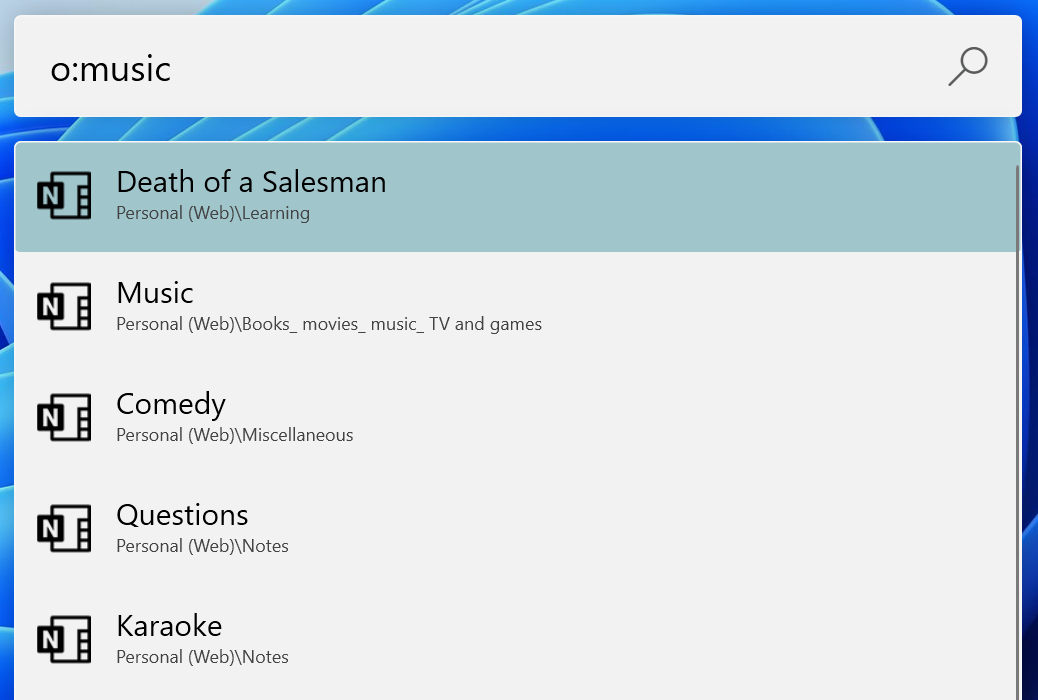
Task: Select the Karaoke search result
Action: 169,627
